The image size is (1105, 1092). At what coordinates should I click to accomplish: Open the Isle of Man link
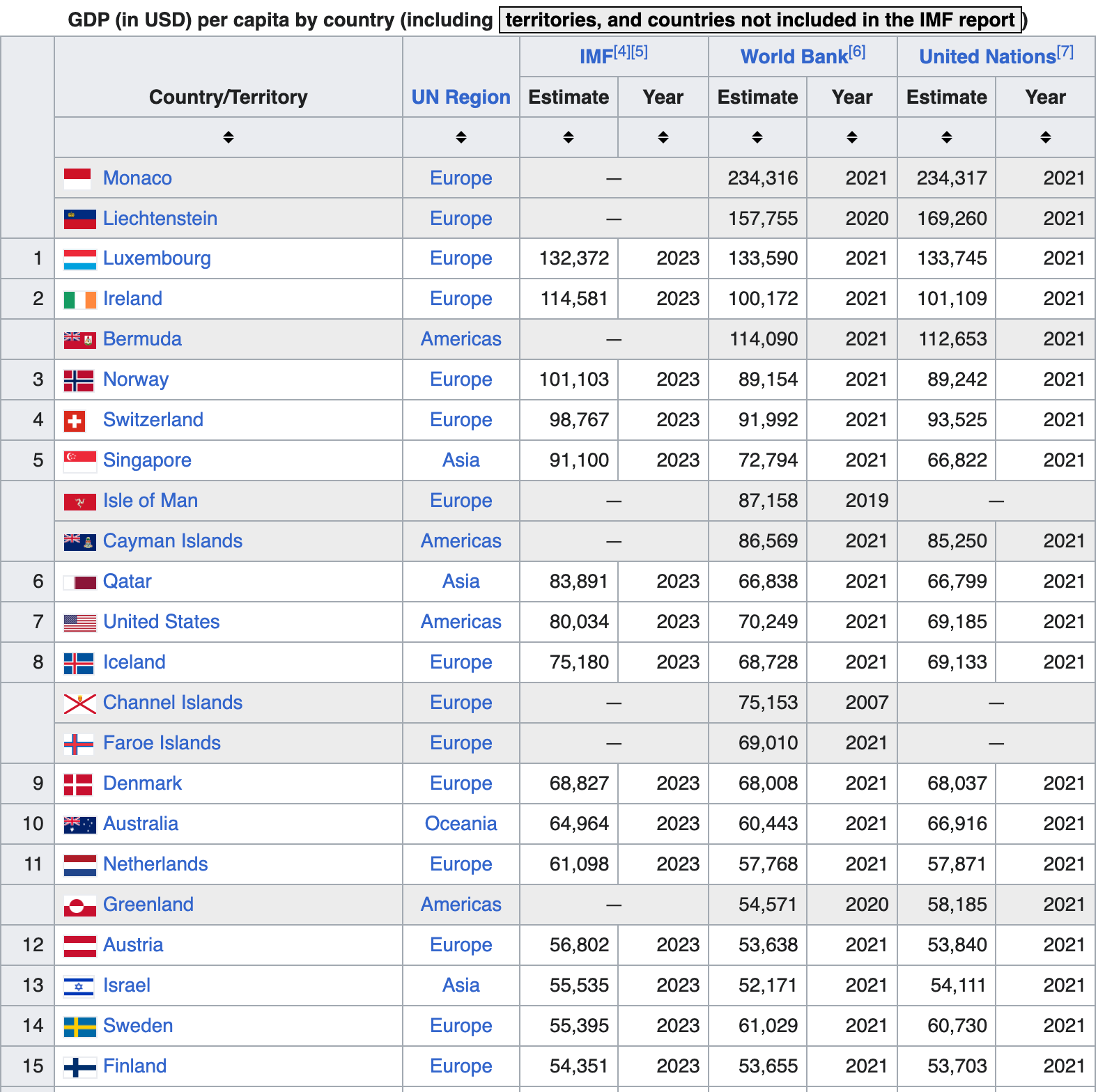click(150, 501)
